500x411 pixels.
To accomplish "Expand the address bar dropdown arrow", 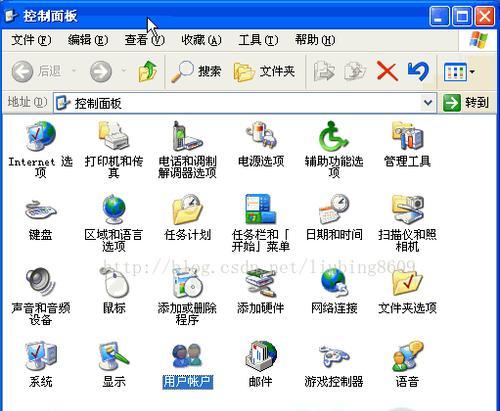I will tap(428, 103).
